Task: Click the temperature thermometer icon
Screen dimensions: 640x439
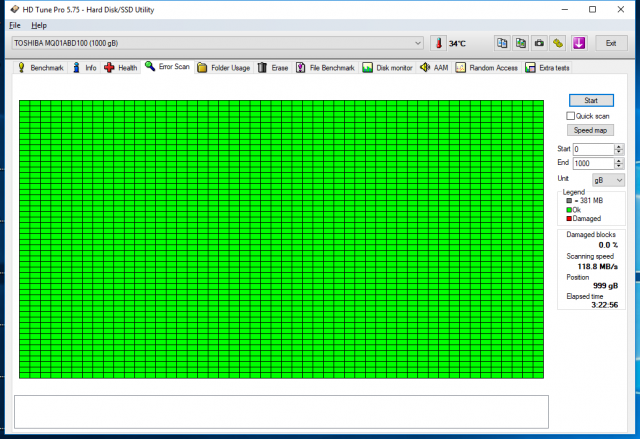Action: pyautogui.click(x=438, y=44)
